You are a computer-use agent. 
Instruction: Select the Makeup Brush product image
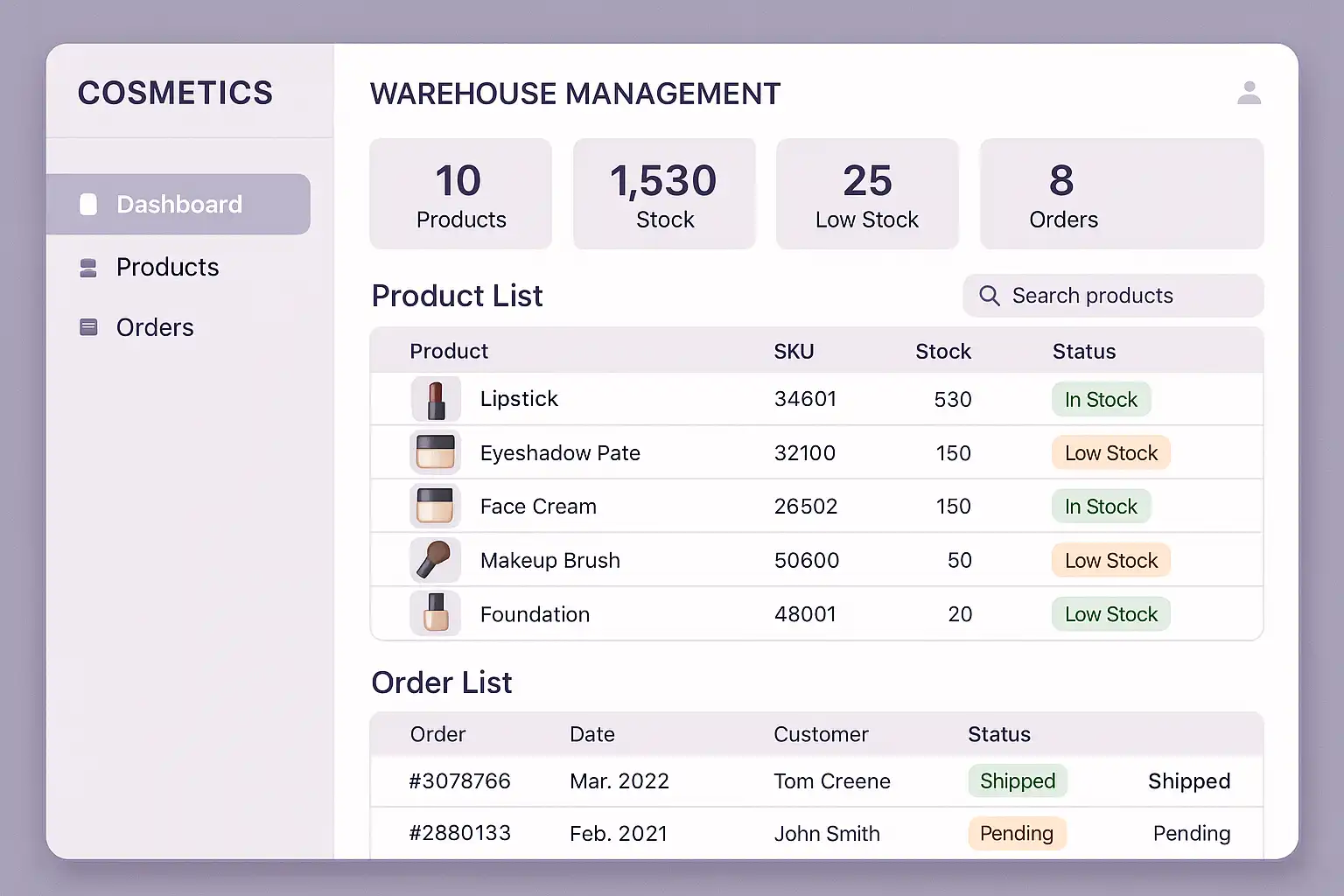click(x=435, y=560)
